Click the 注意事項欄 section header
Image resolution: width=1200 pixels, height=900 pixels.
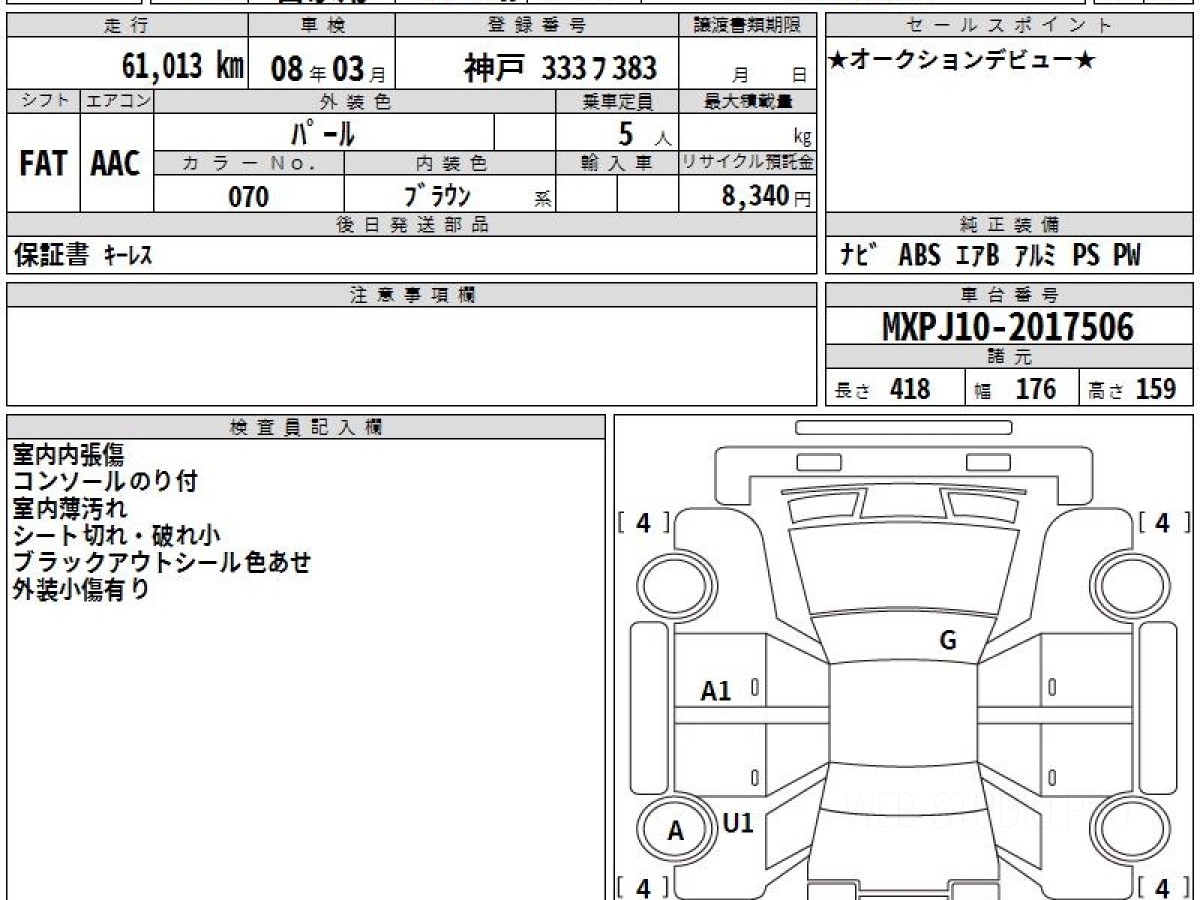(x=412, y=295)
